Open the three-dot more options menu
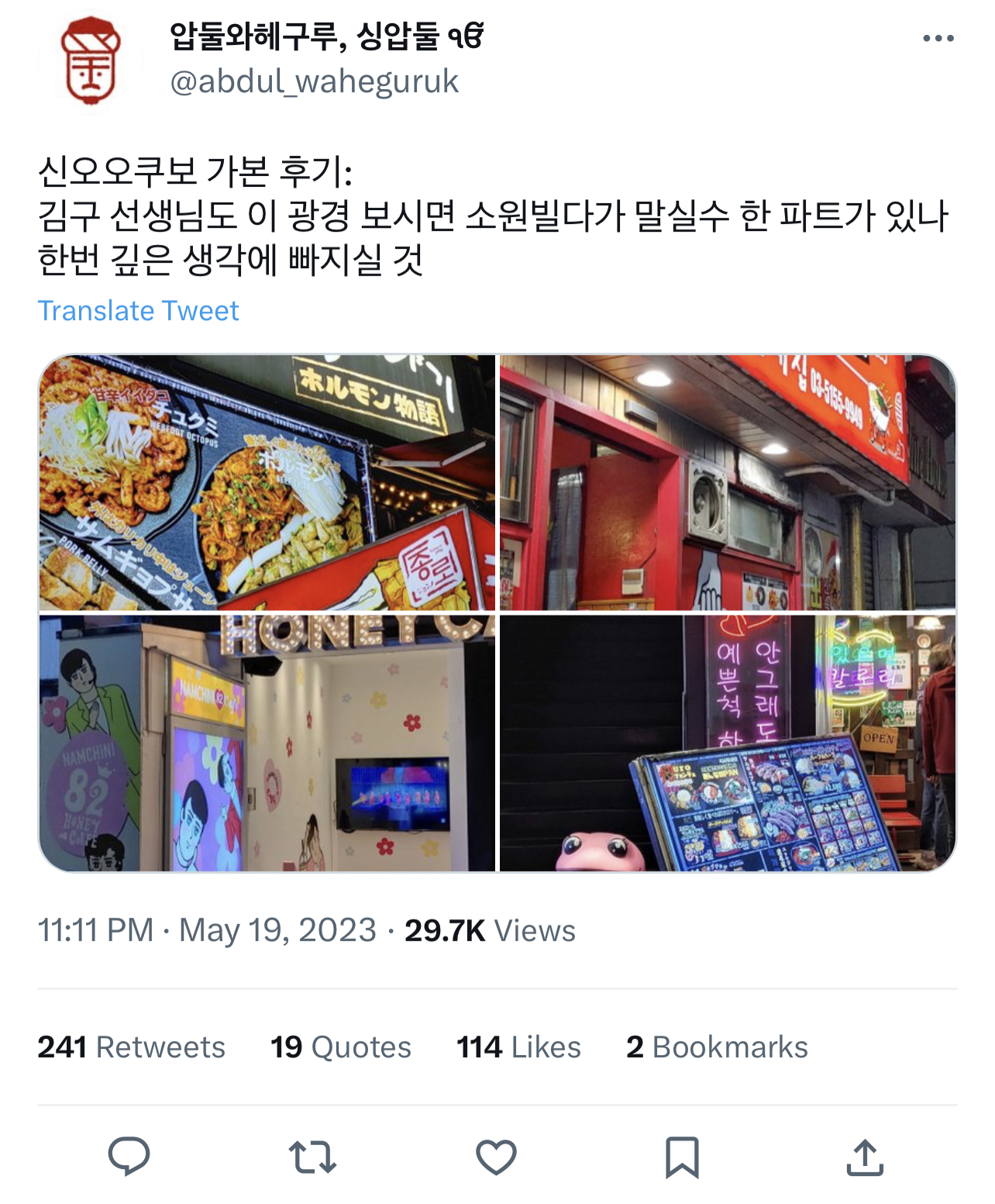The height and width of the screenshot is (1204, 995). pos(938,38)
